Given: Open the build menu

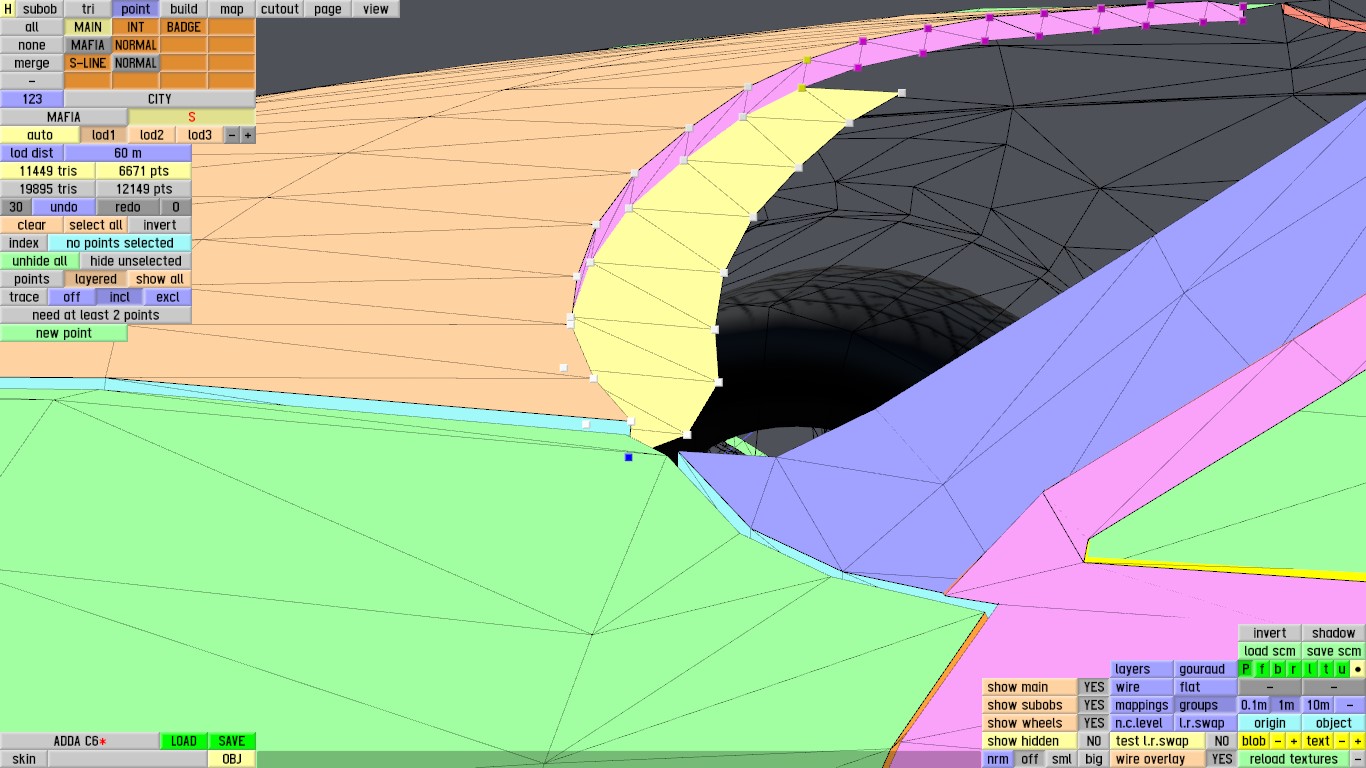Looking at the screenshot, I should click(x=184, y=9).
